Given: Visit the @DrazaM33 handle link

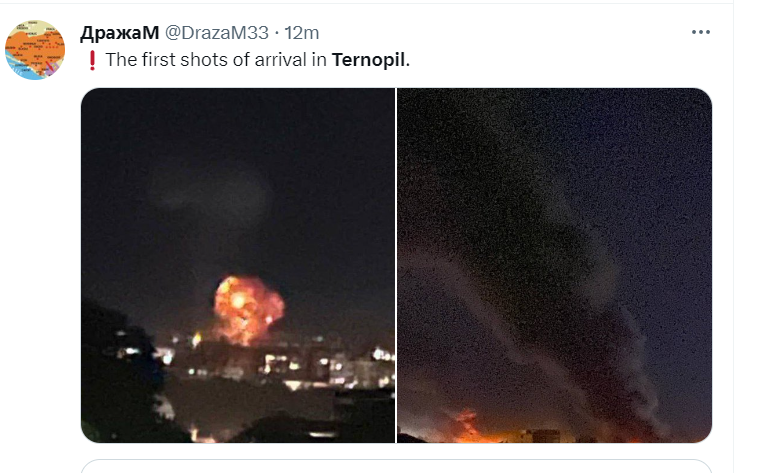Looking at the screenshot, I should tap(217, 33).
